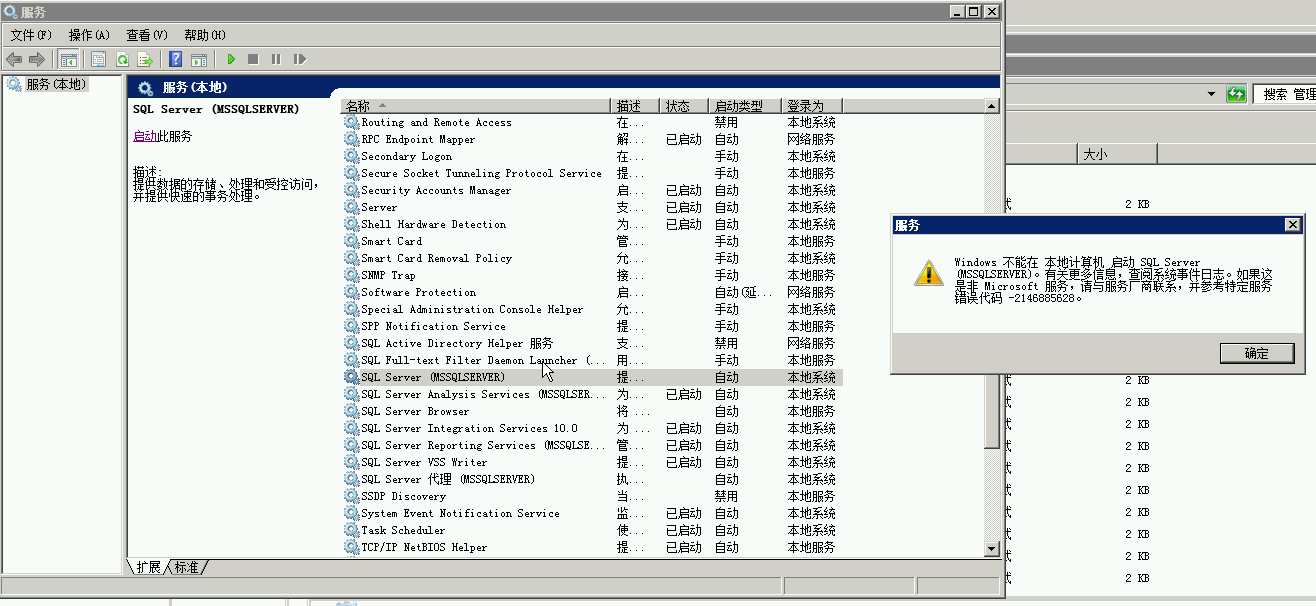The height and width of the screenshot is (606, 1316).
Task: Select the SQL Server Reporting Services row
Action: (x=592, y=445)
